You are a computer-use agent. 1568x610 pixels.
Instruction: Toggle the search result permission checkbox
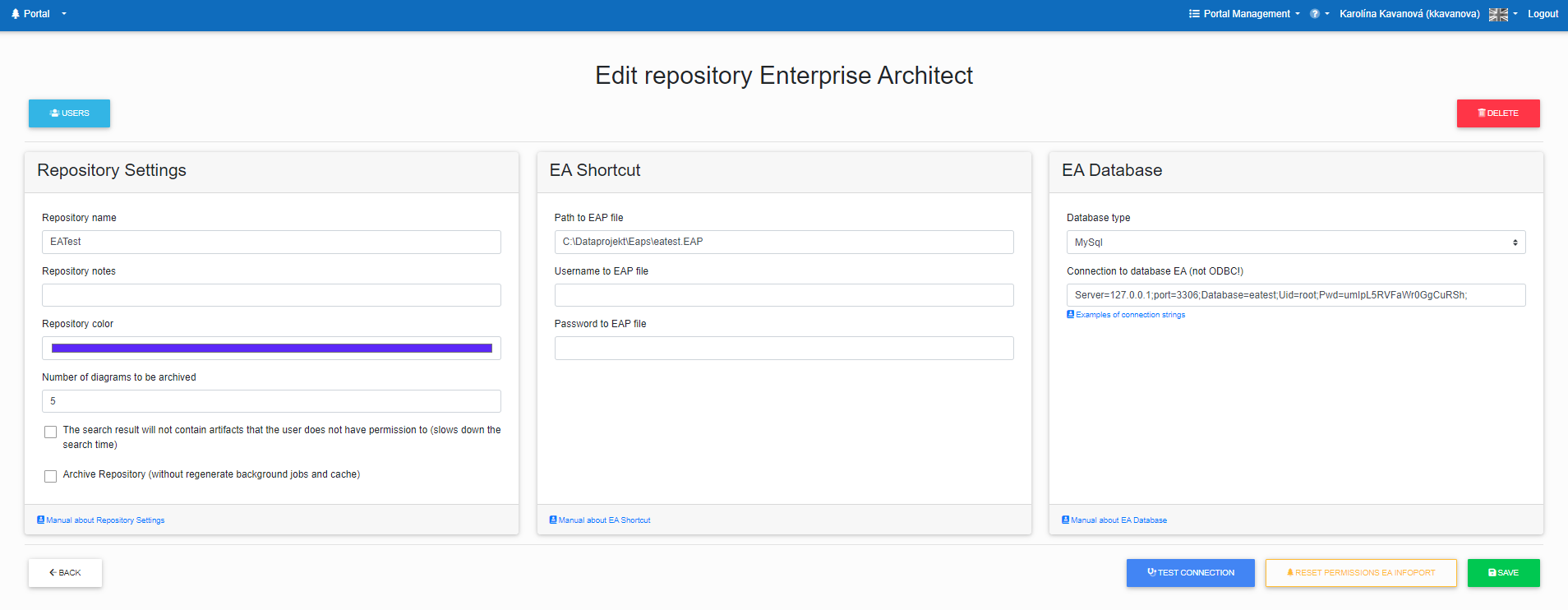[x=51, y=432]
